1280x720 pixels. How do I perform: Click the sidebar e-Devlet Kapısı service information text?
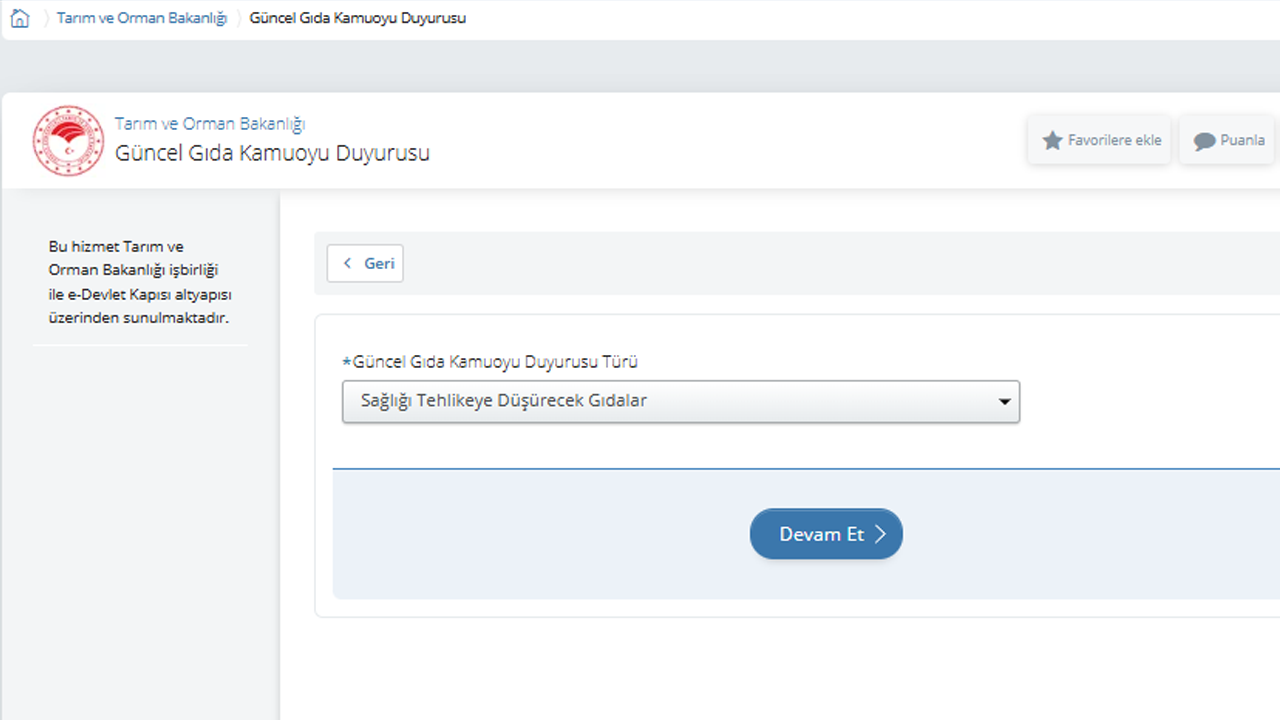point(140,282)
